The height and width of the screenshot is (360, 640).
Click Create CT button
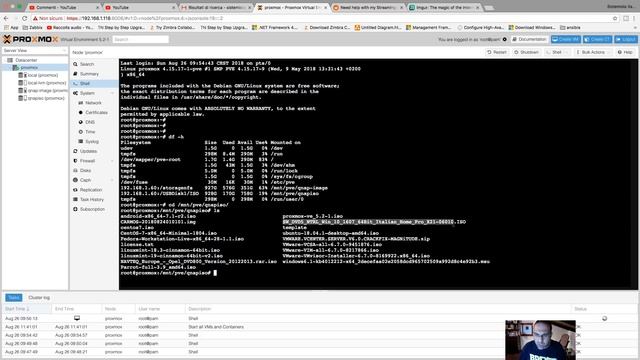pyautogui.click(x=597, y=40)
